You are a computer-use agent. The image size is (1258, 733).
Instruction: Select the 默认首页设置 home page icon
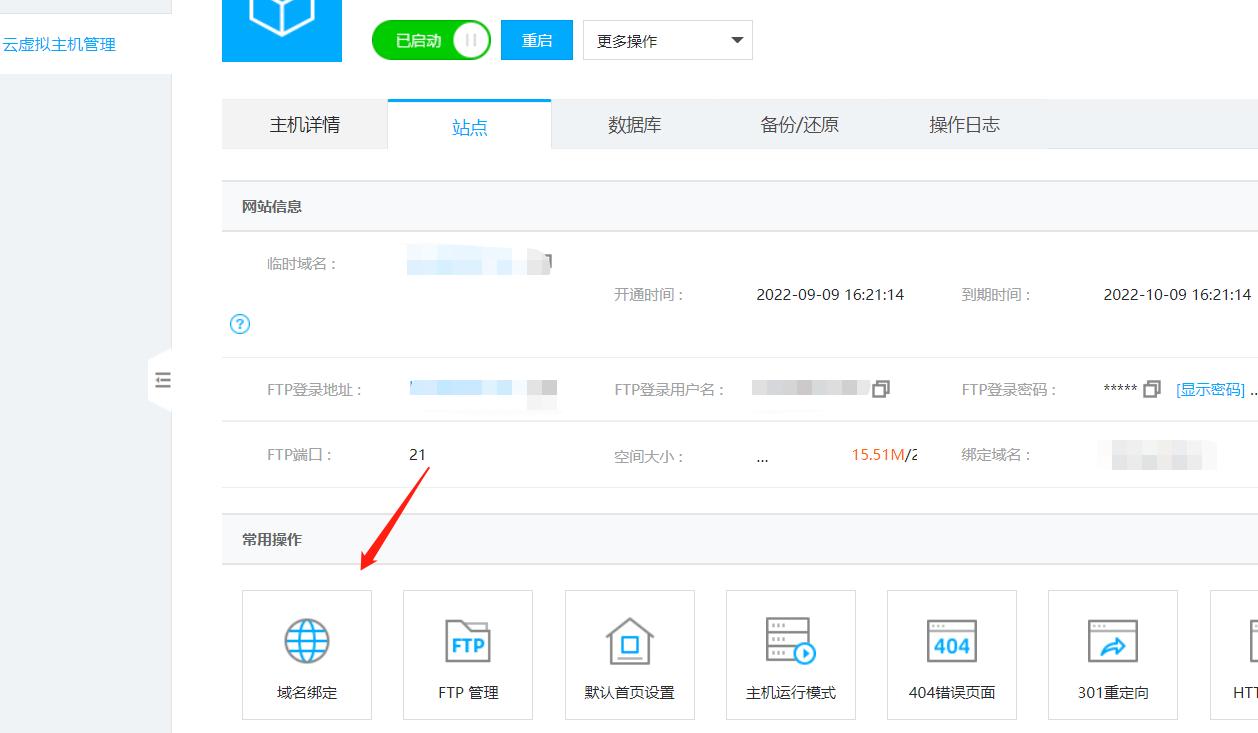point(629,654)
